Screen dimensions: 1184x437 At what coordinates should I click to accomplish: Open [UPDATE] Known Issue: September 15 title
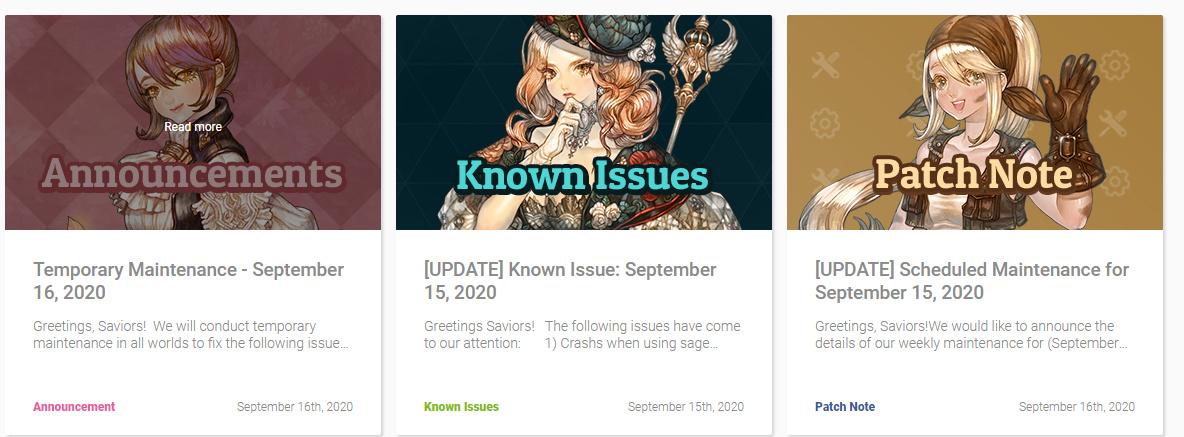[570, 281]
